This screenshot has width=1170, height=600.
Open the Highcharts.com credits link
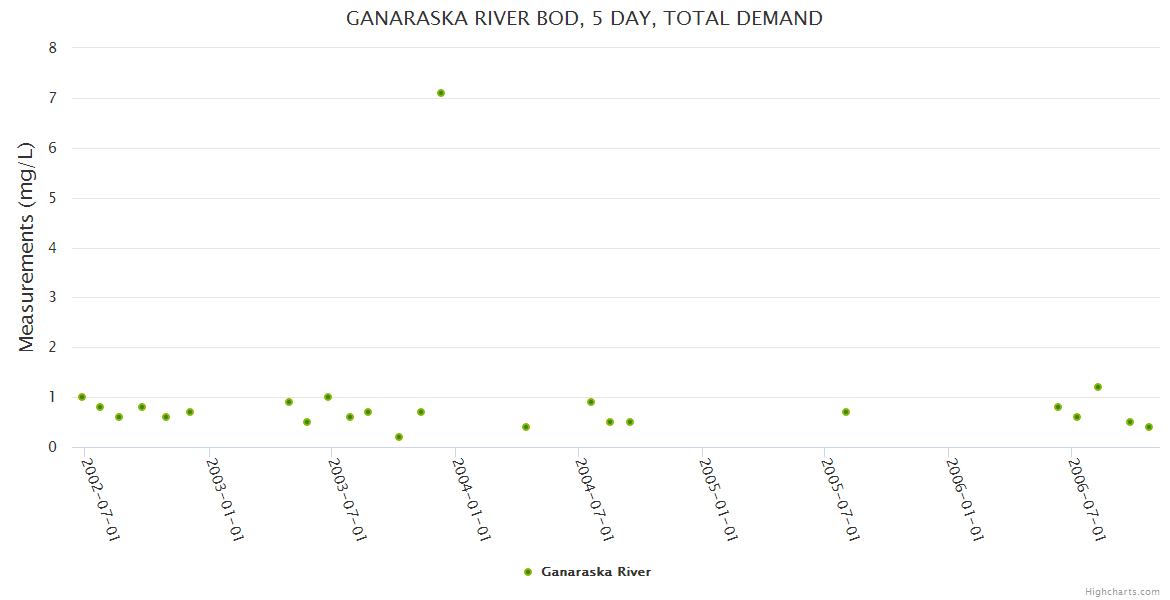(1122, 591)
